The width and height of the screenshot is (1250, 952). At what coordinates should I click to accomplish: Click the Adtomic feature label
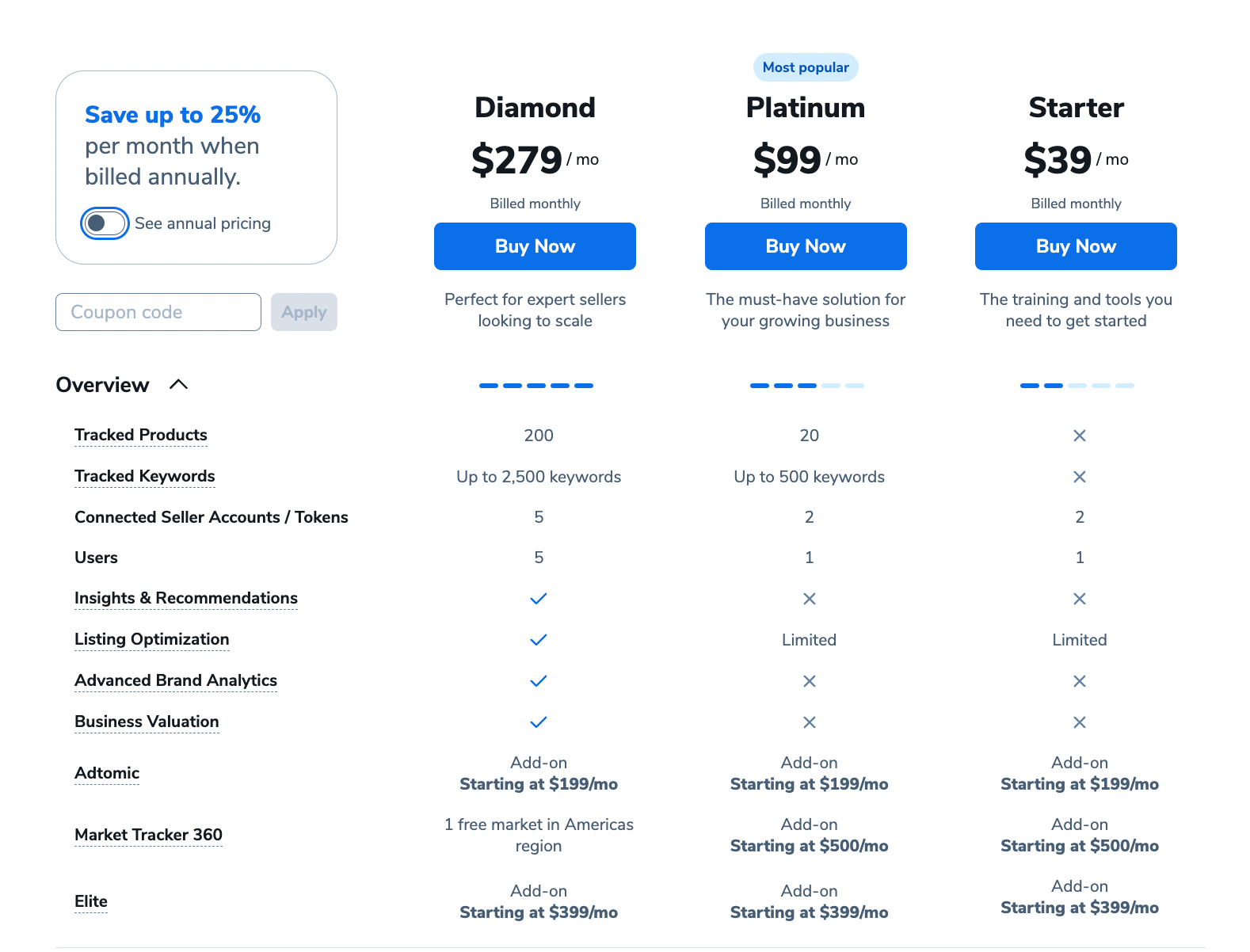pyautogui.click(x=107, y=773)
